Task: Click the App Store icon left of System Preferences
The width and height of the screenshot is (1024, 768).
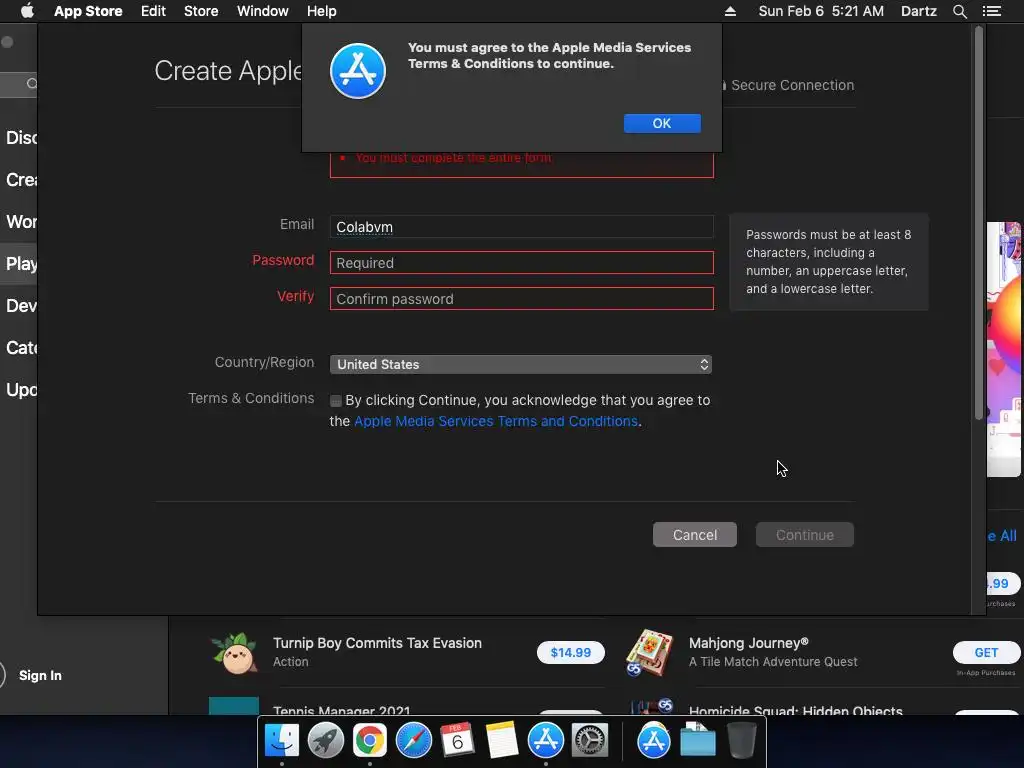Action: pos(545,741)
